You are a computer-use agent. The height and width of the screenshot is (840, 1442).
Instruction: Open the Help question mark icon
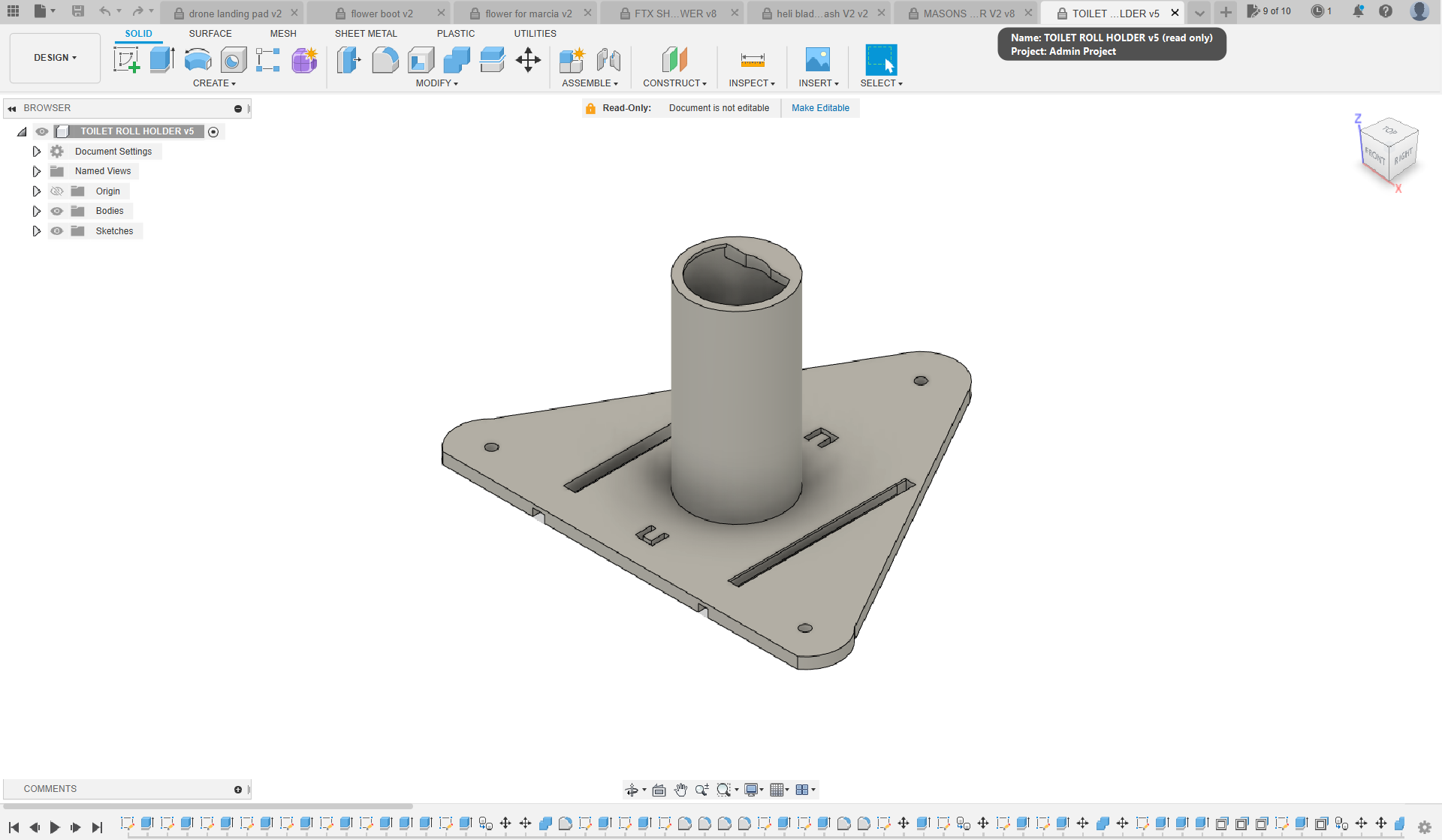(1386, 11)
